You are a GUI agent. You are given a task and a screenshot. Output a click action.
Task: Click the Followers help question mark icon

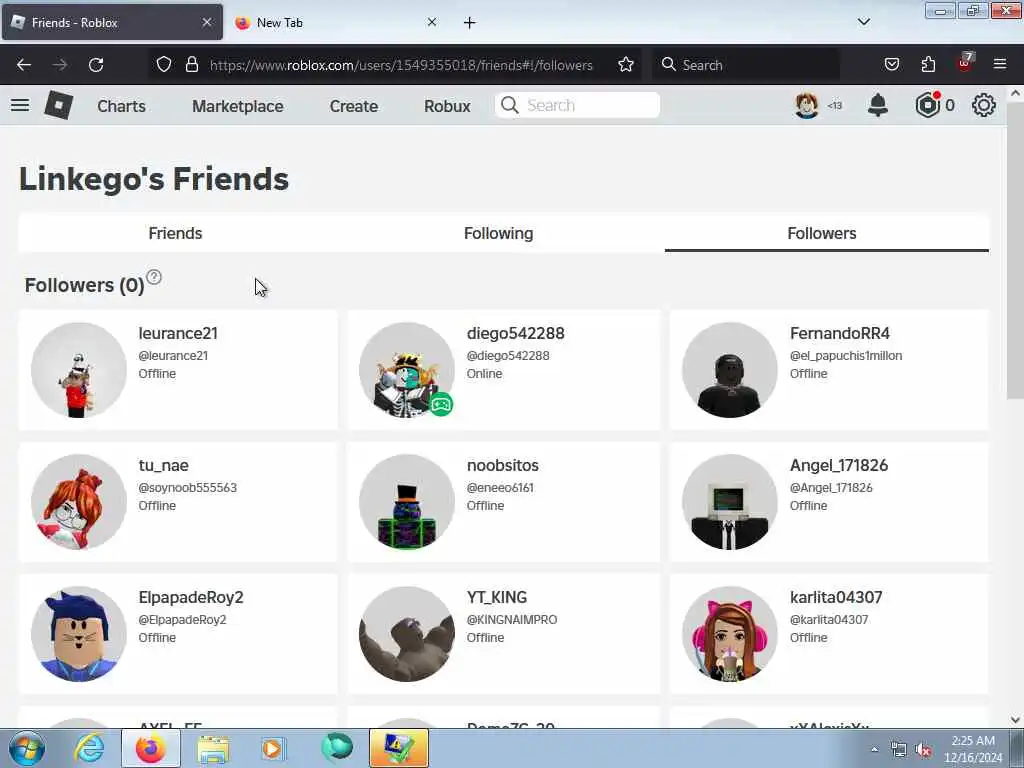click(x=153, y=277)
